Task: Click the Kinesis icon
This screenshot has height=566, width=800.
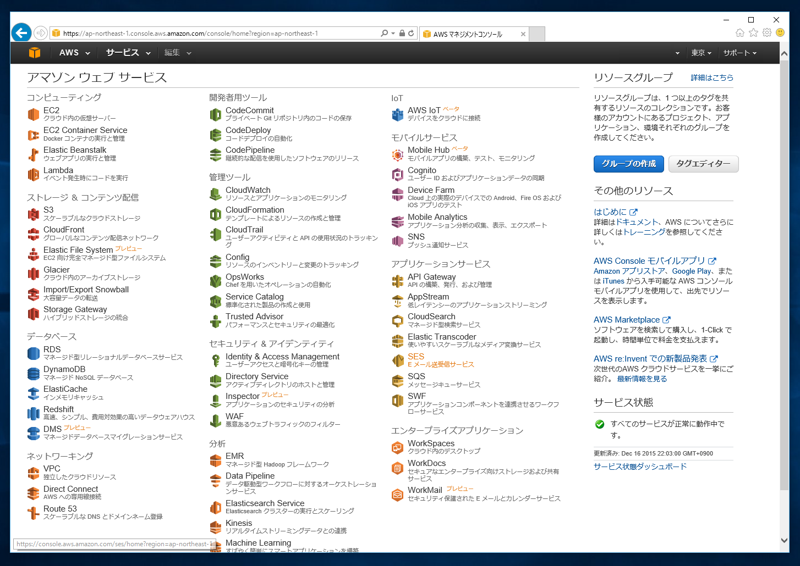Action: click(215, 527)
